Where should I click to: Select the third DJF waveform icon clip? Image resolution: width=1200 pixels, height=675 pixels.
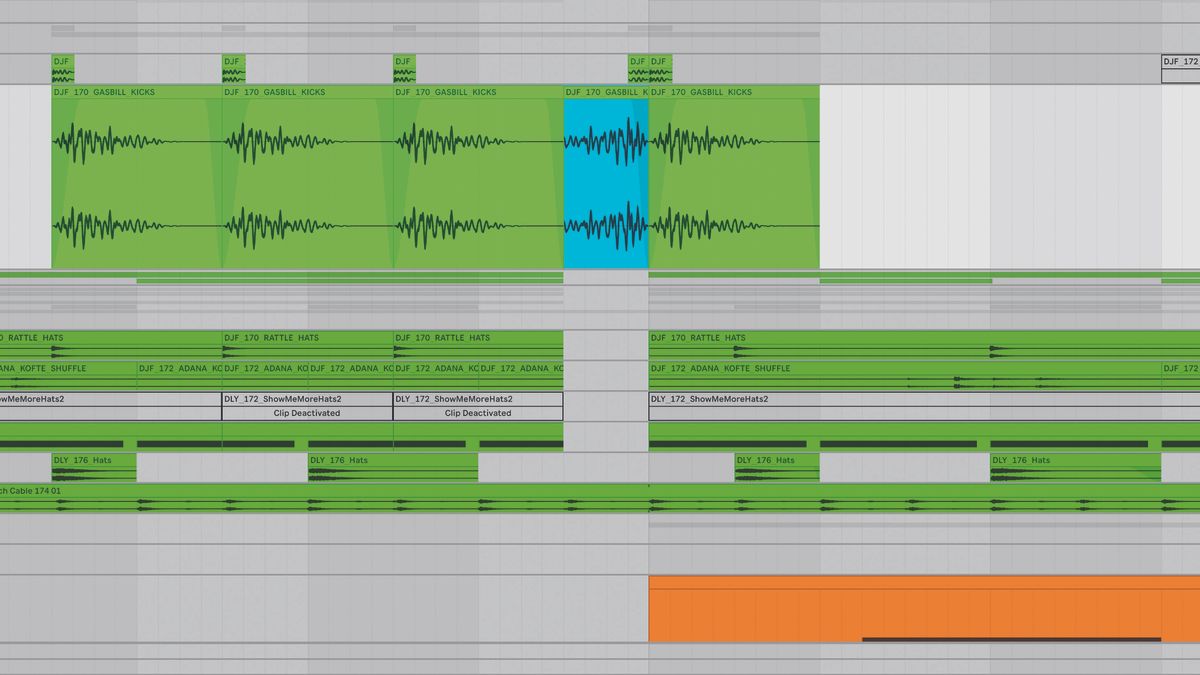point(405,68)
